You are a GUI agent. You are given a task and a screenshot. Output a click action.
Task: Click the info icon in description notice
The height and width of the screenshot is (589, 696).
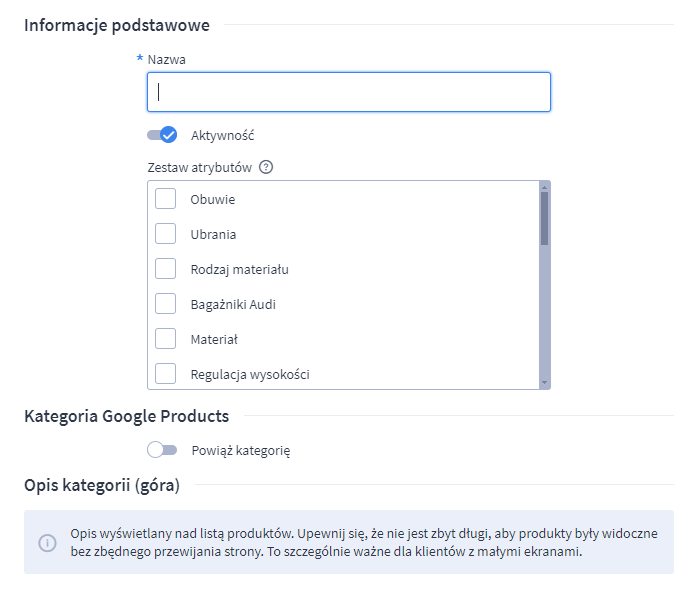click(47, 542)
